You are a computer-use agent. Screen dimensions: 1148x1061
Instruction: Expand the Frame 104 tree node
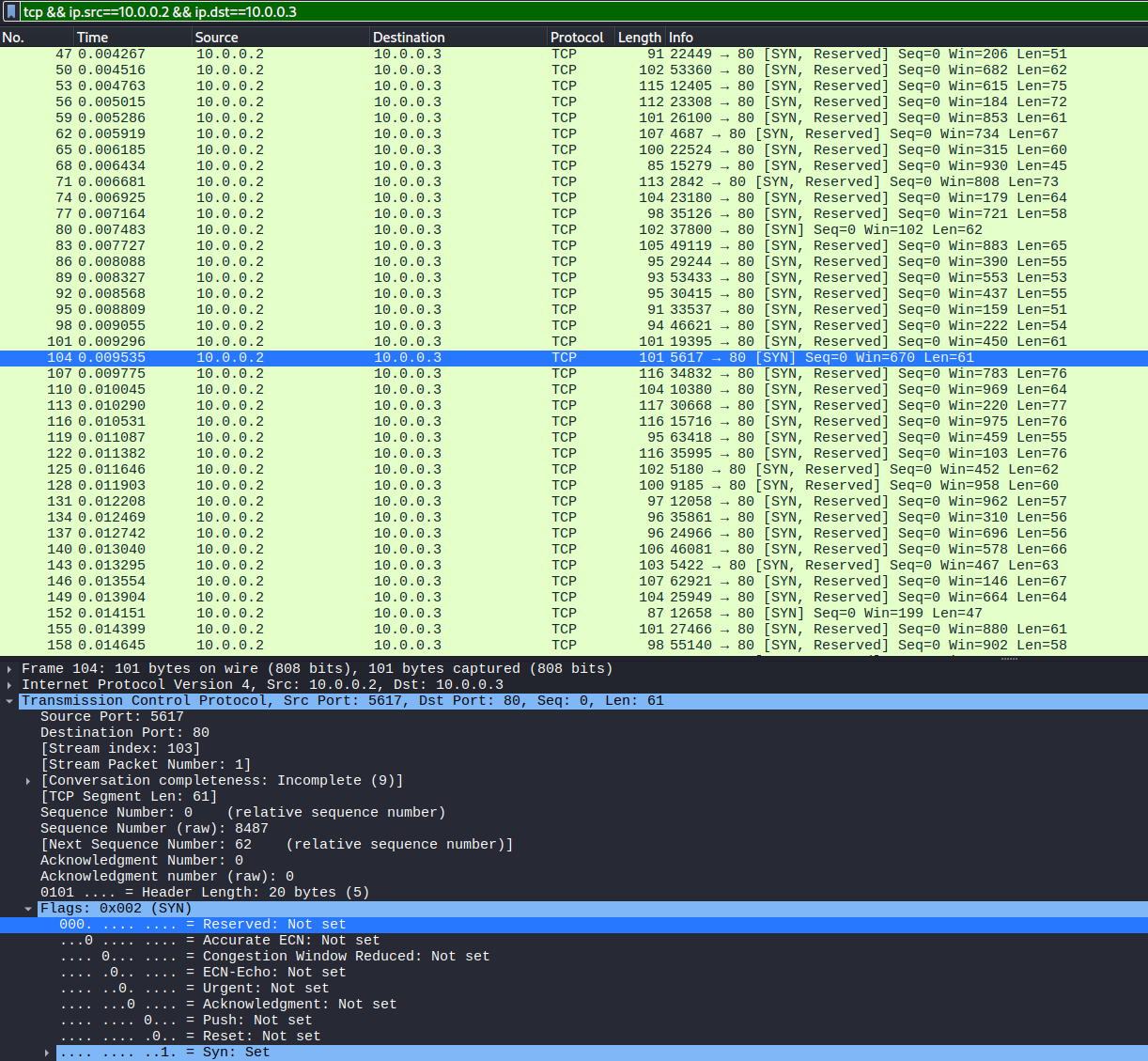click(x=9, y=669)
